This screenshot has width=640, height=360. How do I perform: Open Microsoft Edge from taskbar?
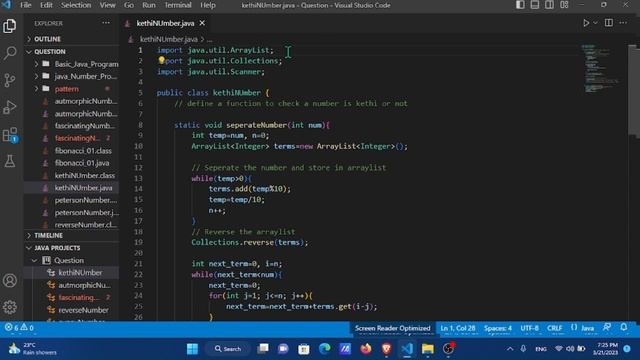[x=324, y=349]
